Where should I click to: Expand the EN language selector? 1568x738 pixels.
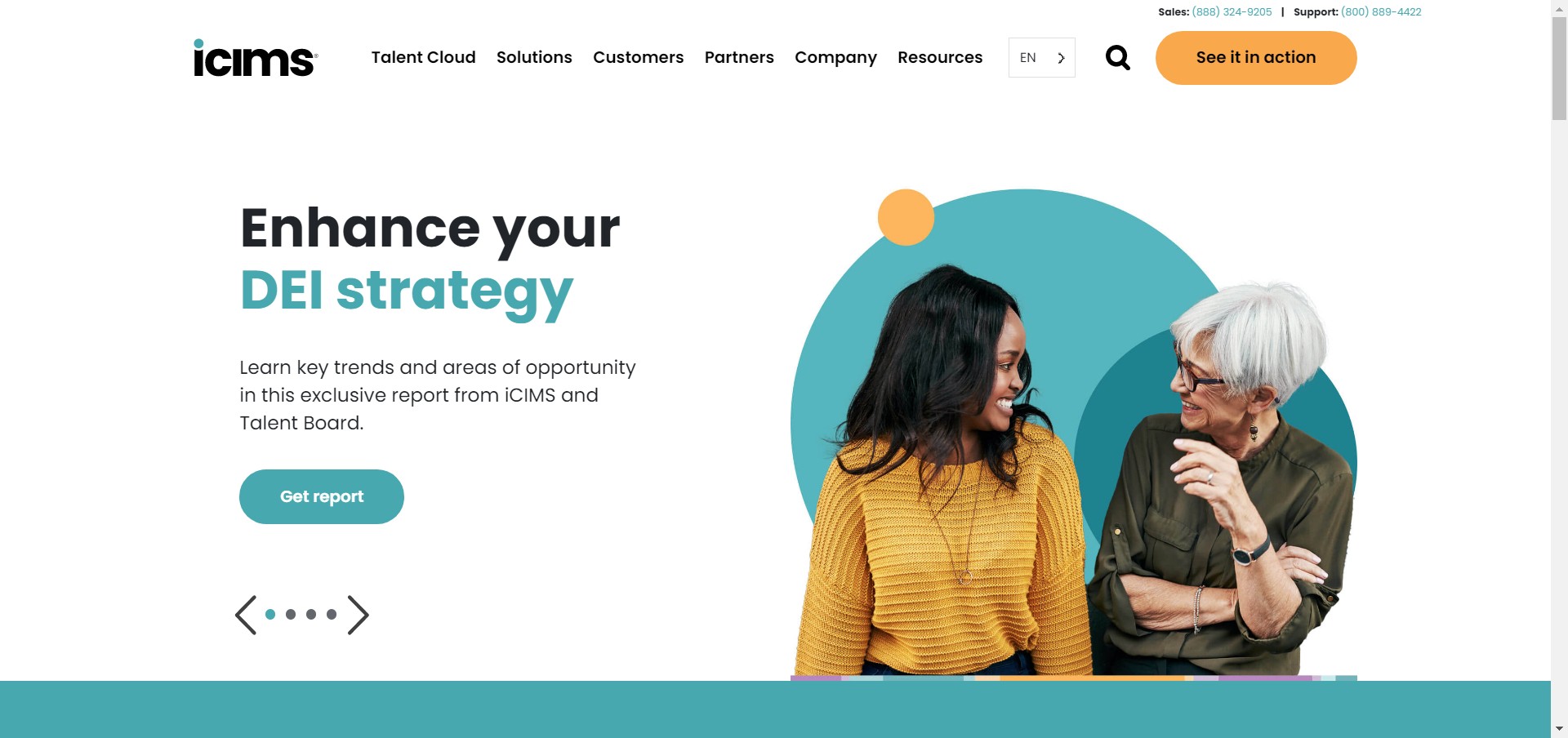click(1042, 58)
